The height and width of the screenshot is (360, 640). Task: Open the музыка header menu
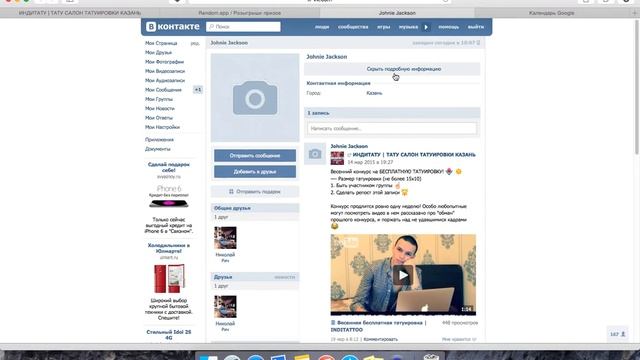tap(408, 27)
